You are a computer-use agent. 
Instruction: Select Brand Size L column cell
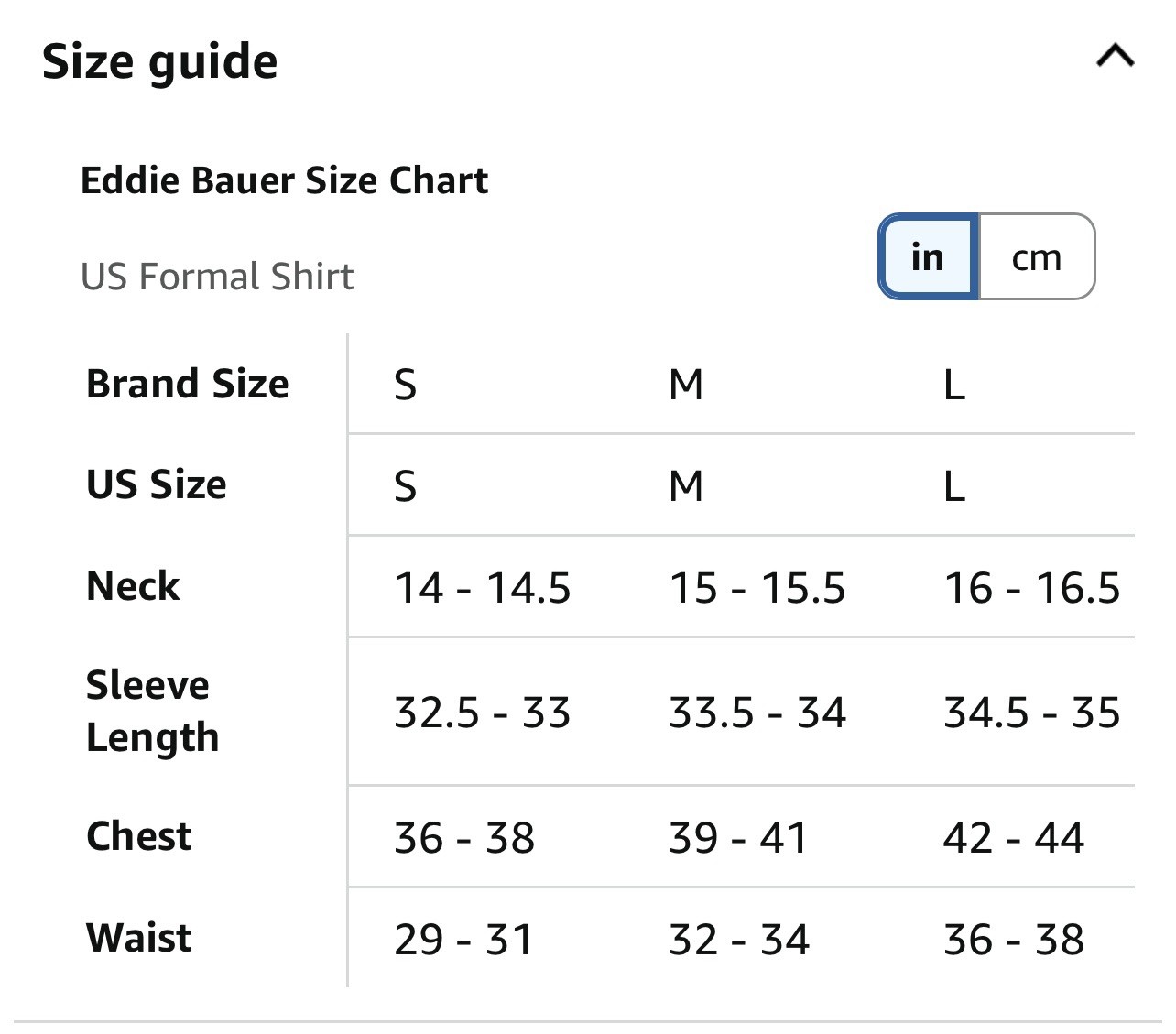(954, 385)
